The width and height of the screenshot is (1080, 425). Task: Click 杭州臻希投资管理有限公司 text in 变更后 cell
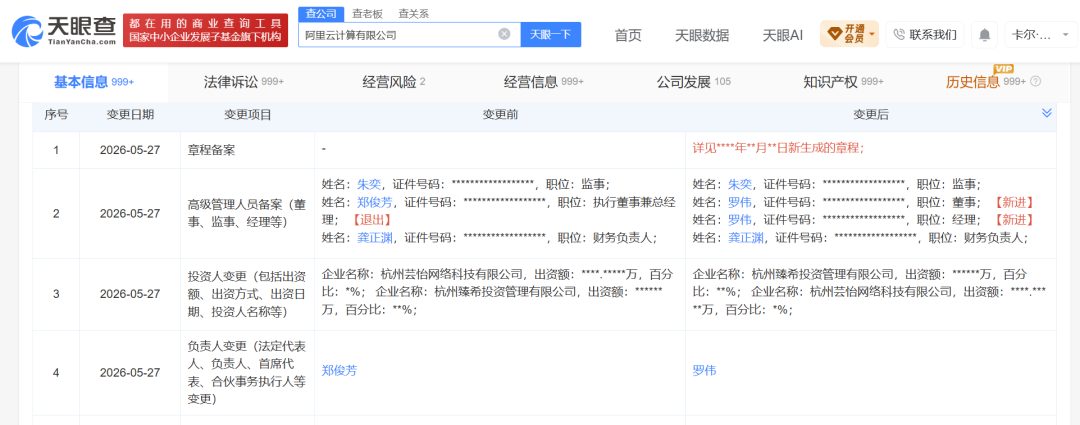822,273
